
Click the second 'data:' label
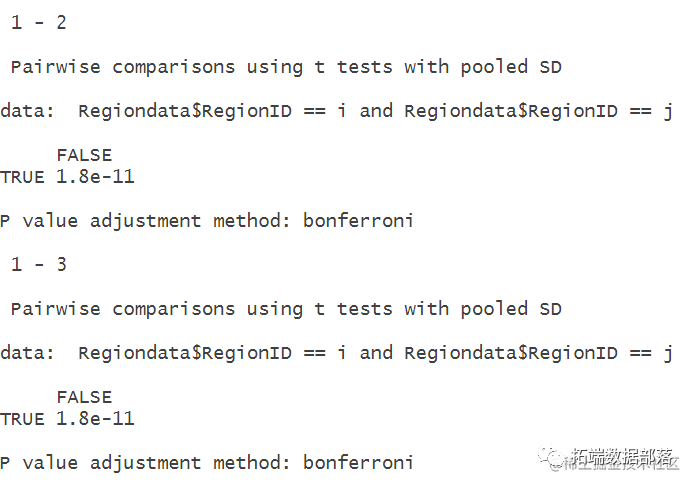(27, 353)
